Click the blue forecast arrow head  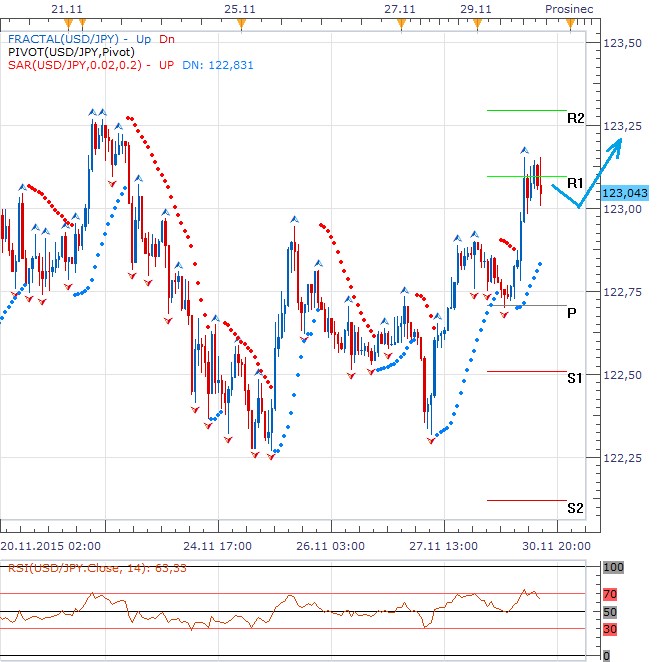pos(618,144)
